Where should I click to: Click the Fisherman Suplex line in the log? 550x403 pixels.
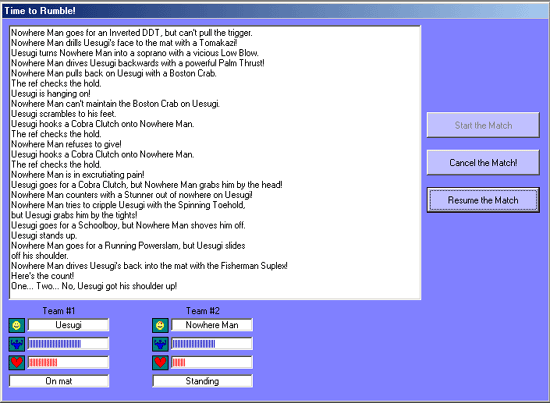point(149,266)
